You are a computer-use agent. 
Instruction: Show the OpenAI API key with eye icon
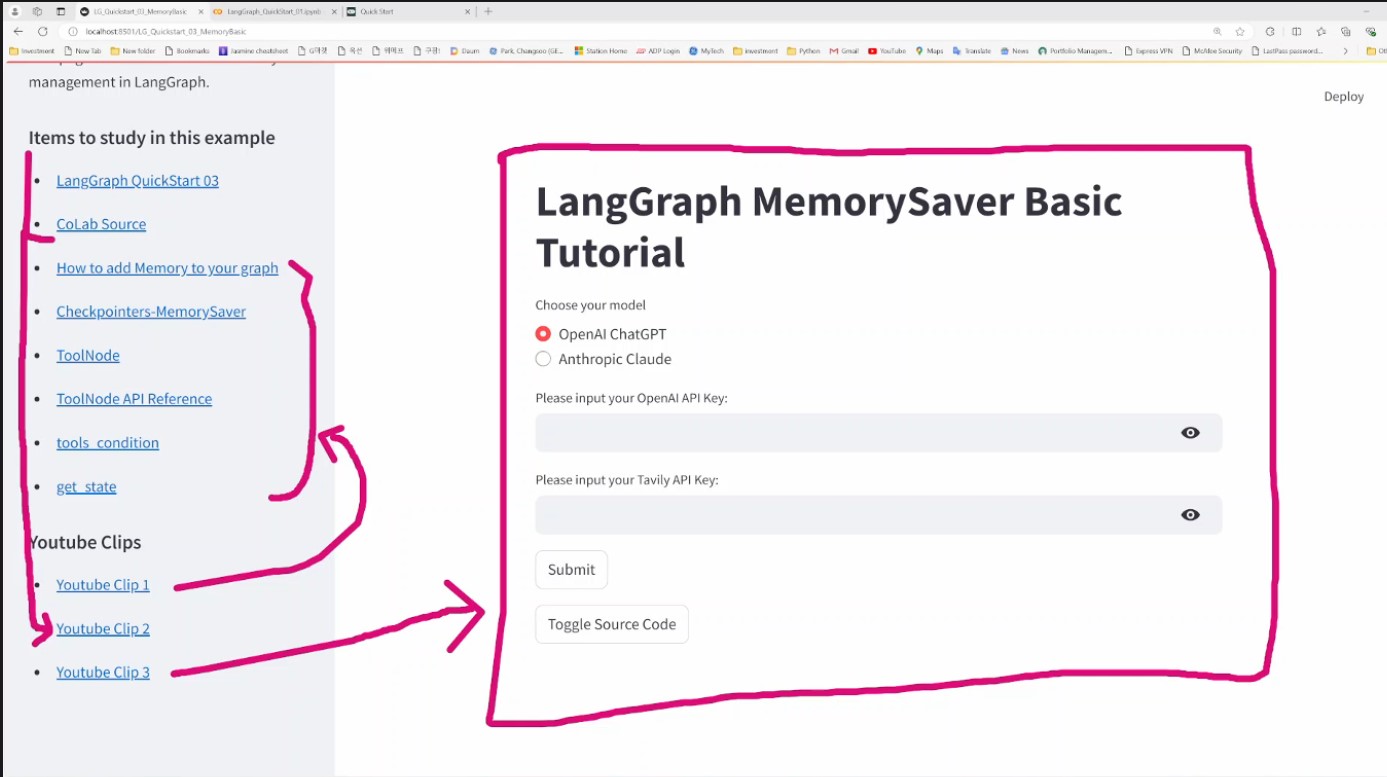1190,433
